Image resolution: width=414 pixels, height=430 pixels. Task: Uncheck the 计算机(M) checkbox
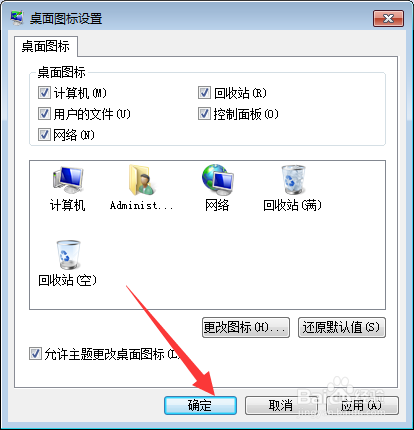pyautogui.click(x=44, y=93)
